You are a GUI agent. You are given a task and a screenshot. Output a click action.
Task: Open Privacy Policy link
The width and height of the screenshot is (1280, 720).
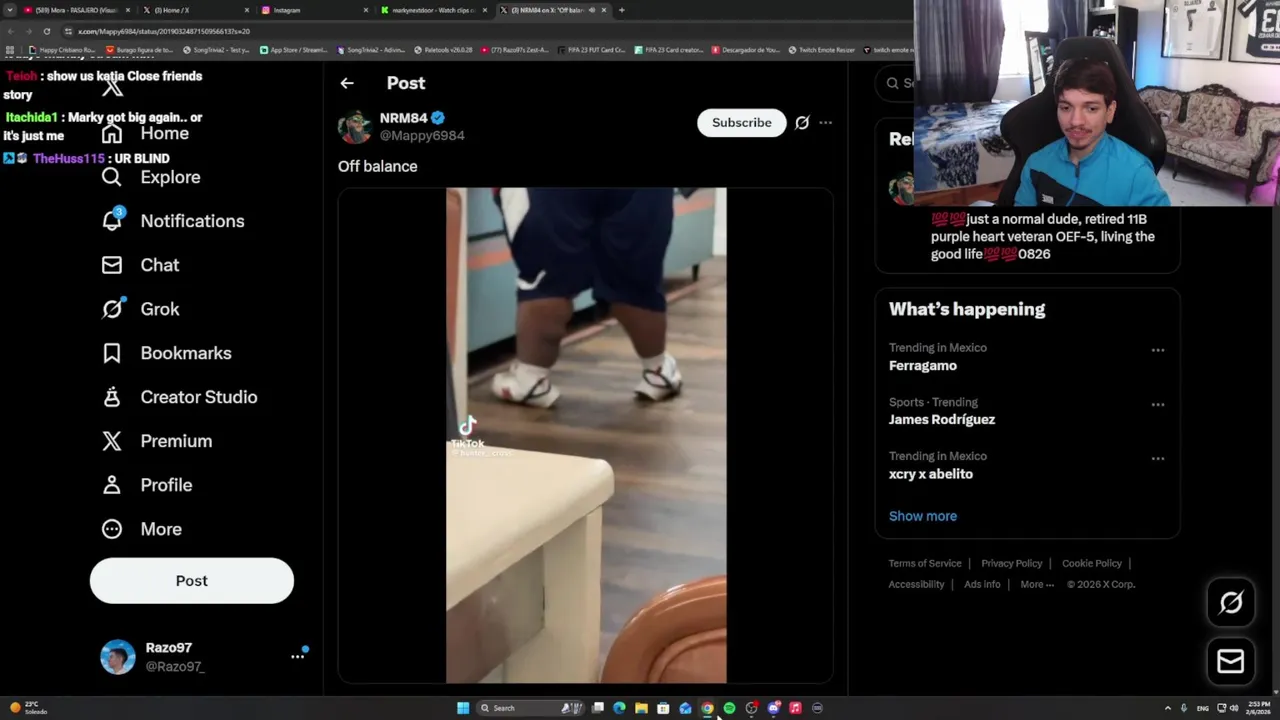1012,563
